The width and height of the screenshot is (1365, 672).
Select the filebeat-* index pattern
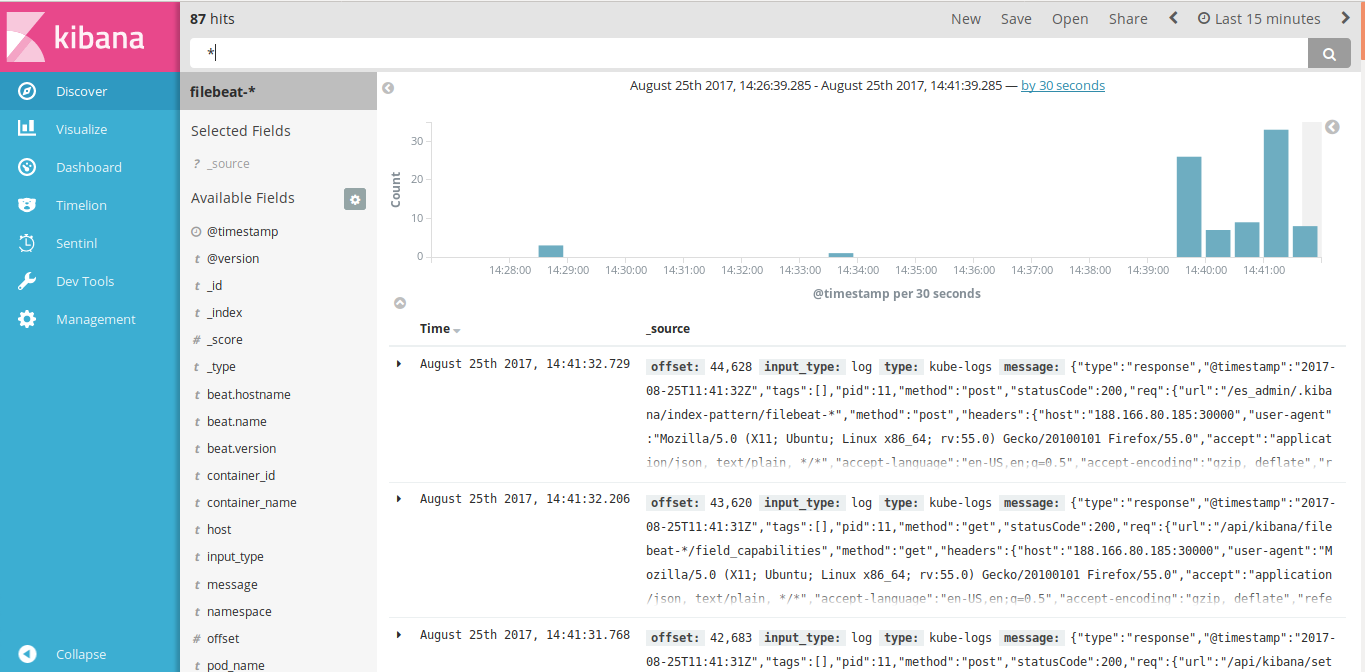pos(278,91)
